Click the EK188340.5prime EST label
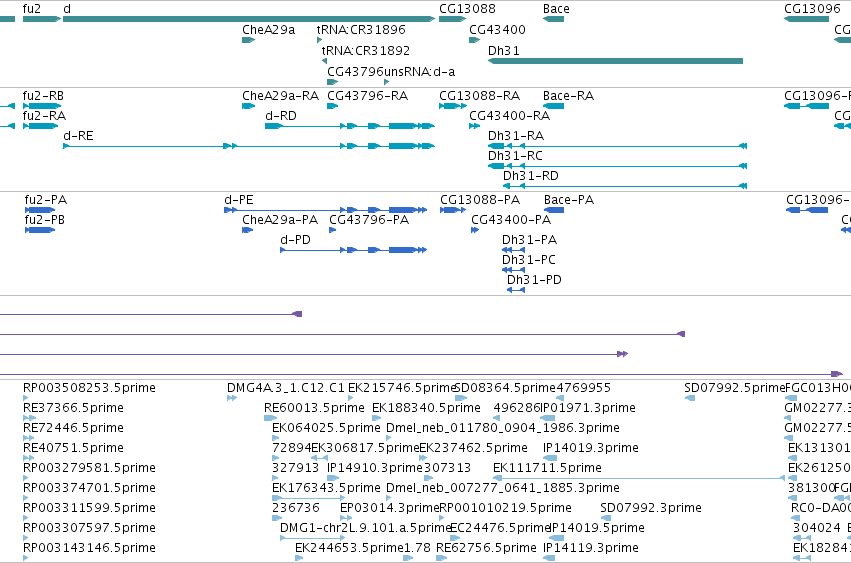Screen dimensions: 851x563 [427, 408]
